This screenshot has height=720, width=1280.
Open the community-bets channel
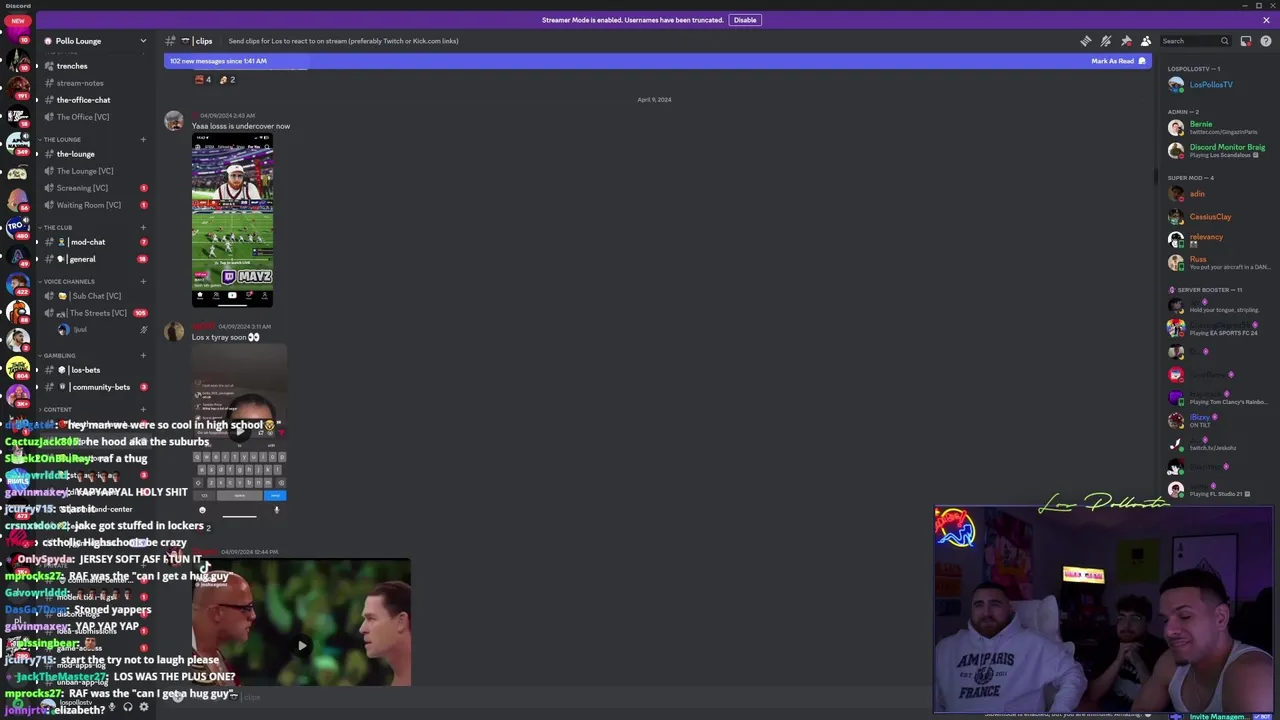(93, 387)
